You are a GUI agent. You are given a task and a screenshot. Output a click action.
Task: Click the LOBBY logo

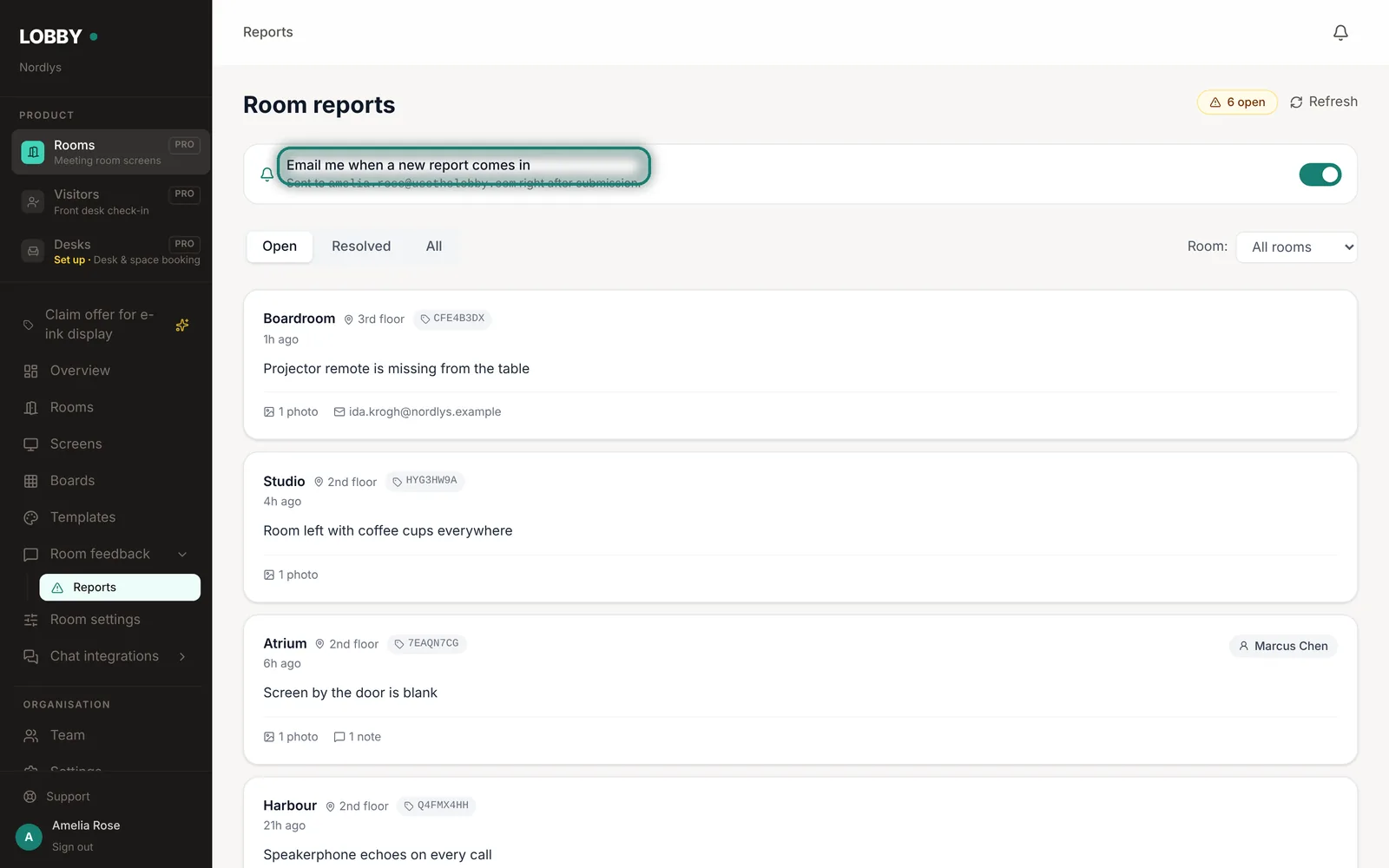50,36
